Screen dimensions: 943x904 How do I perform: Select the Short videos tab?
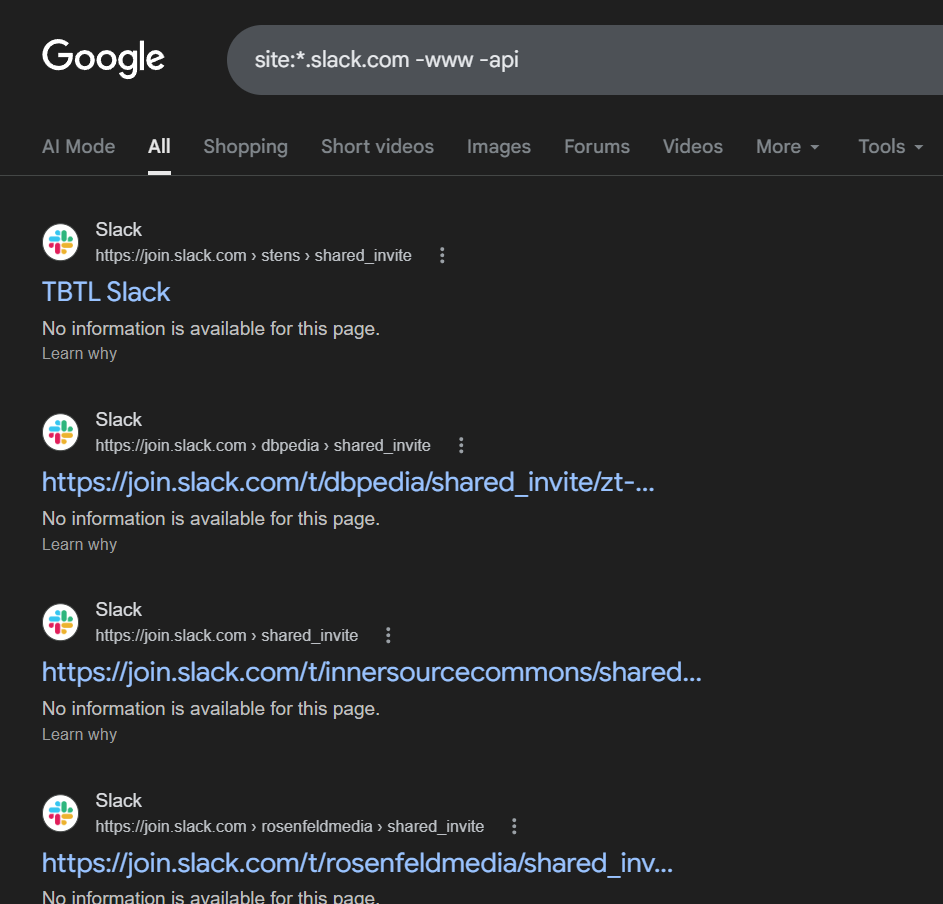pos(377,146)
